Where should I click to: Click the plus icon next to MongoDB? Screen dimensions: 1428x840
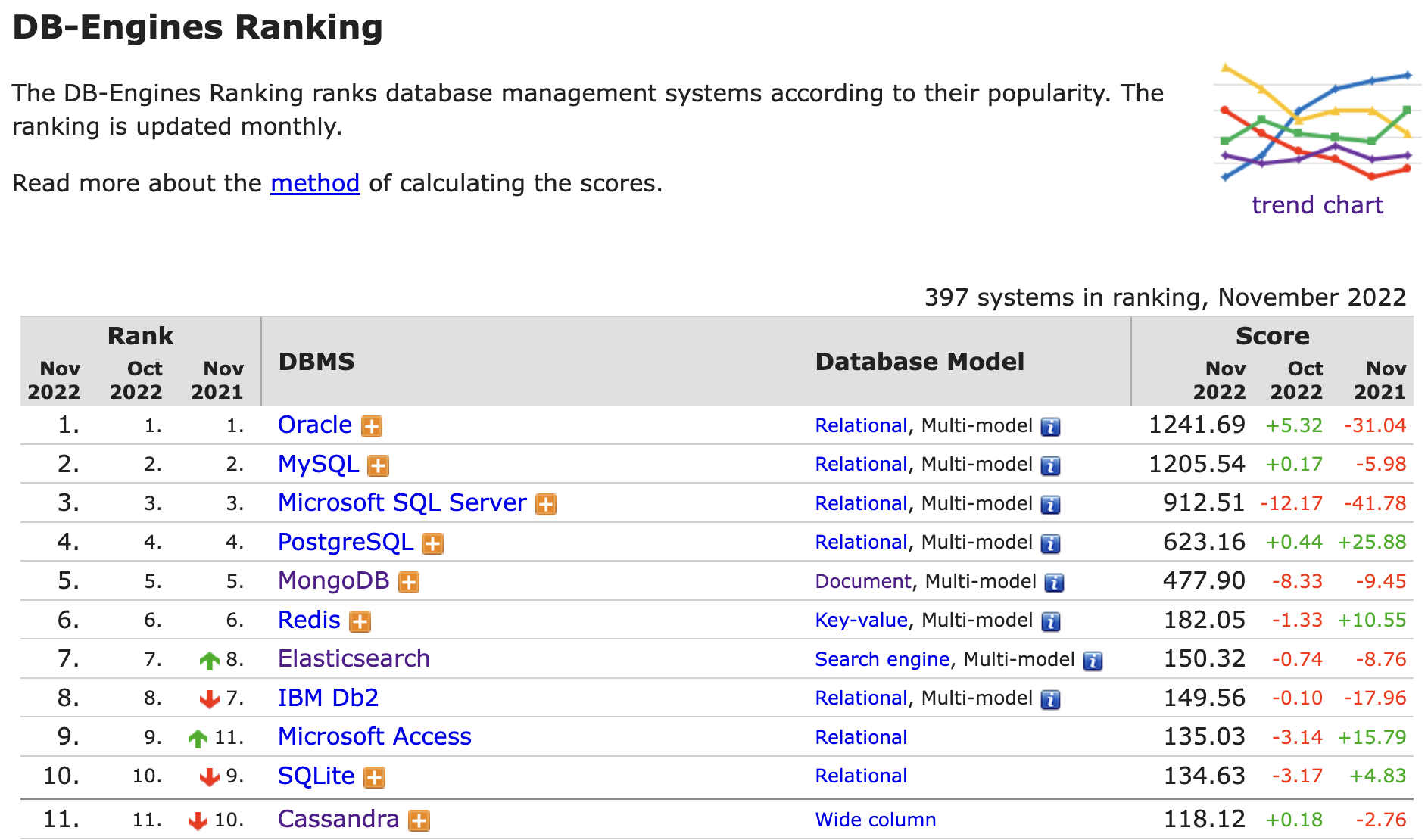tap(409, 583)
